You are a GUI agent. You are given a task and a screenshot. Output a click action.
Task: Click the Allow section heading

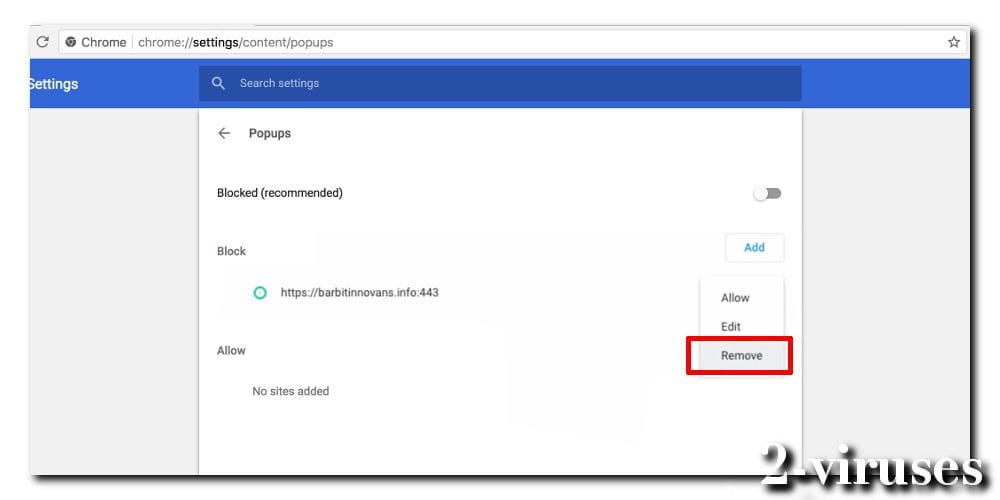[231, 350]
